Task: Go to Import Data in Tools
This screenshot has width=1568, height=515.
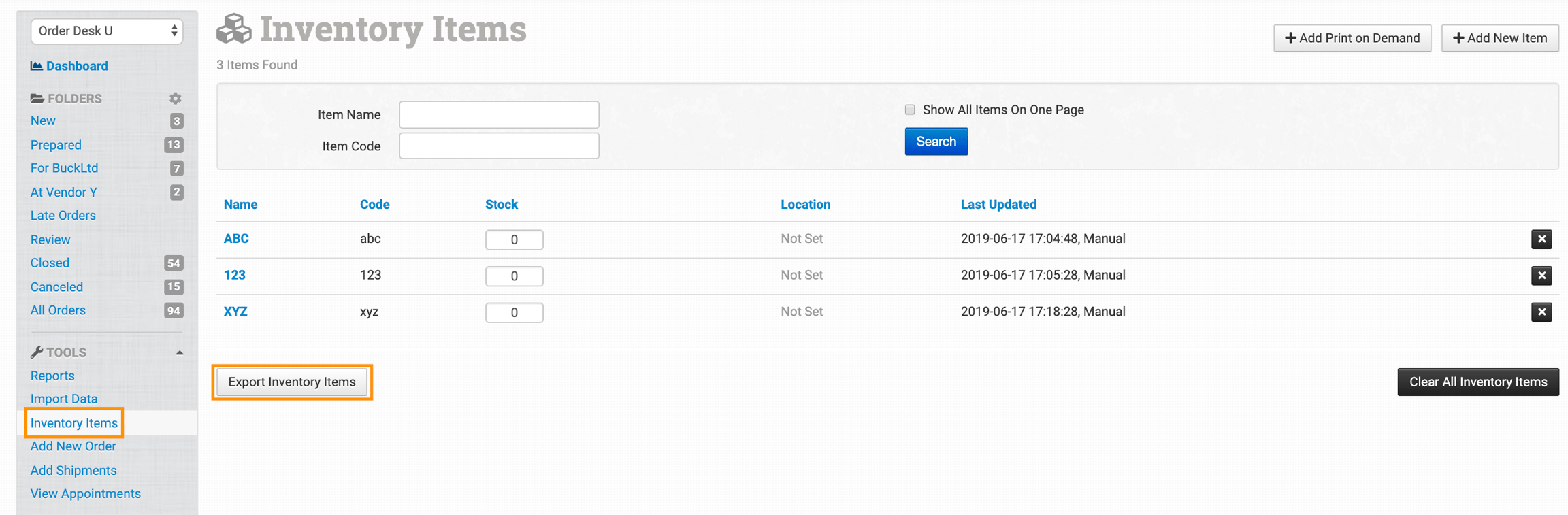Action: point(64,399)
